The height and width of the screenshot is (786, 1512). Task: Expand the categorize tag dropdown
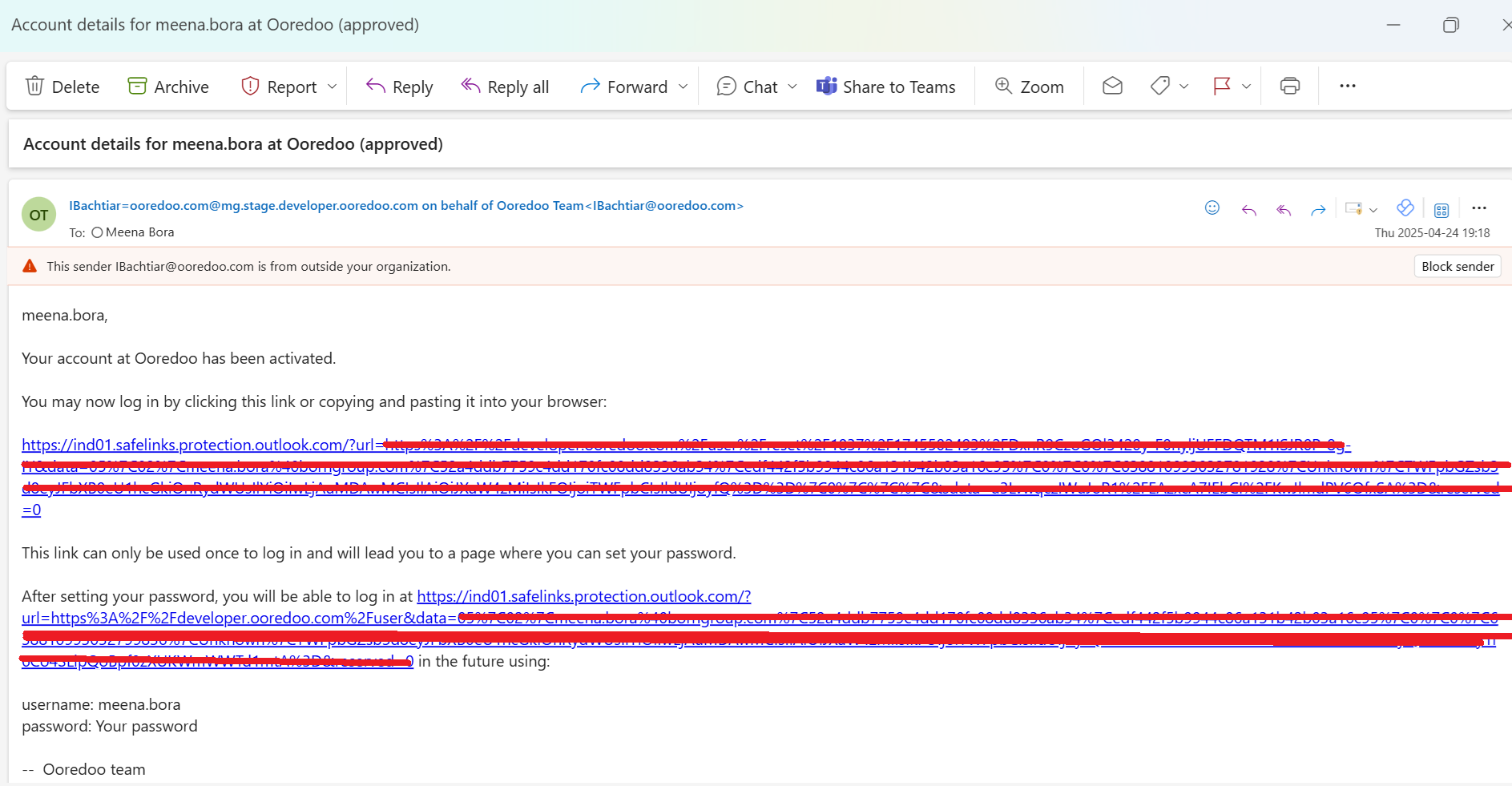pos(1183,86)
